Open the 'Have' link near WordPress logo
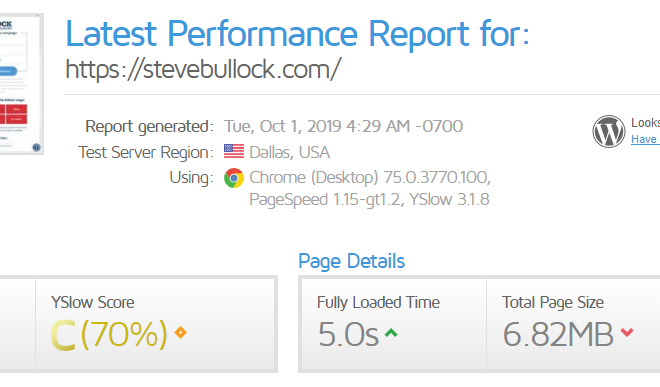The image size is (660, 387). click(x=644, y=139)
